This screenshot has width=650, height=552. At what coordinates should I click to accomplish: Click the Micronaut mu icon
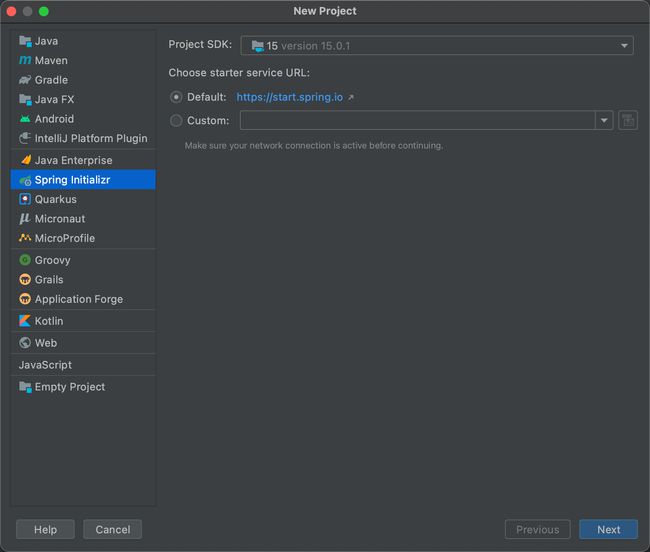point(25,219)
